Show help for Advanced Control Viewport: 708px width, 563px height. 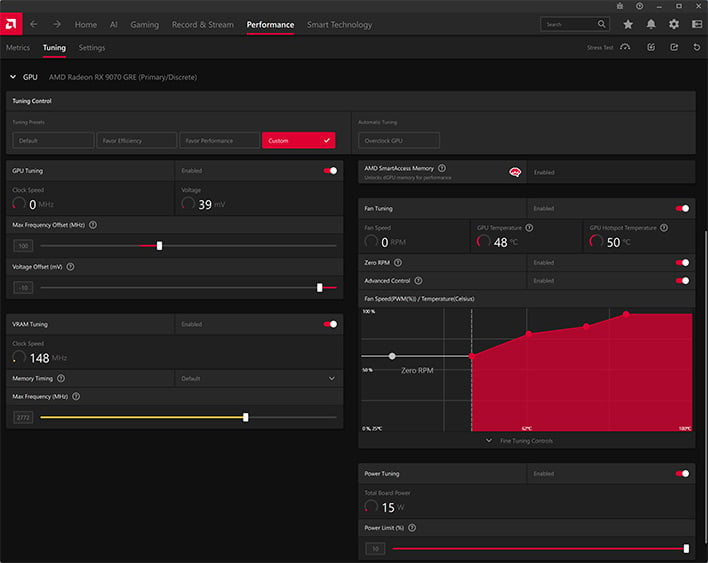[419, 281]
